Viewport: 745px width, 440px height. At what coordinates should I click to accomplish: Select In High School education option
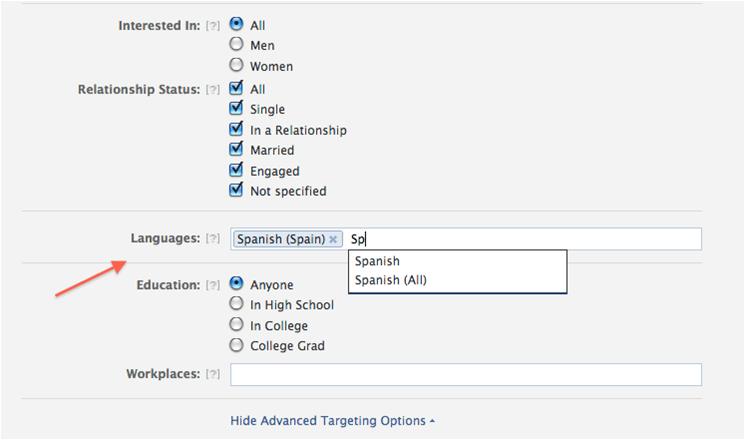click(236, 303)
